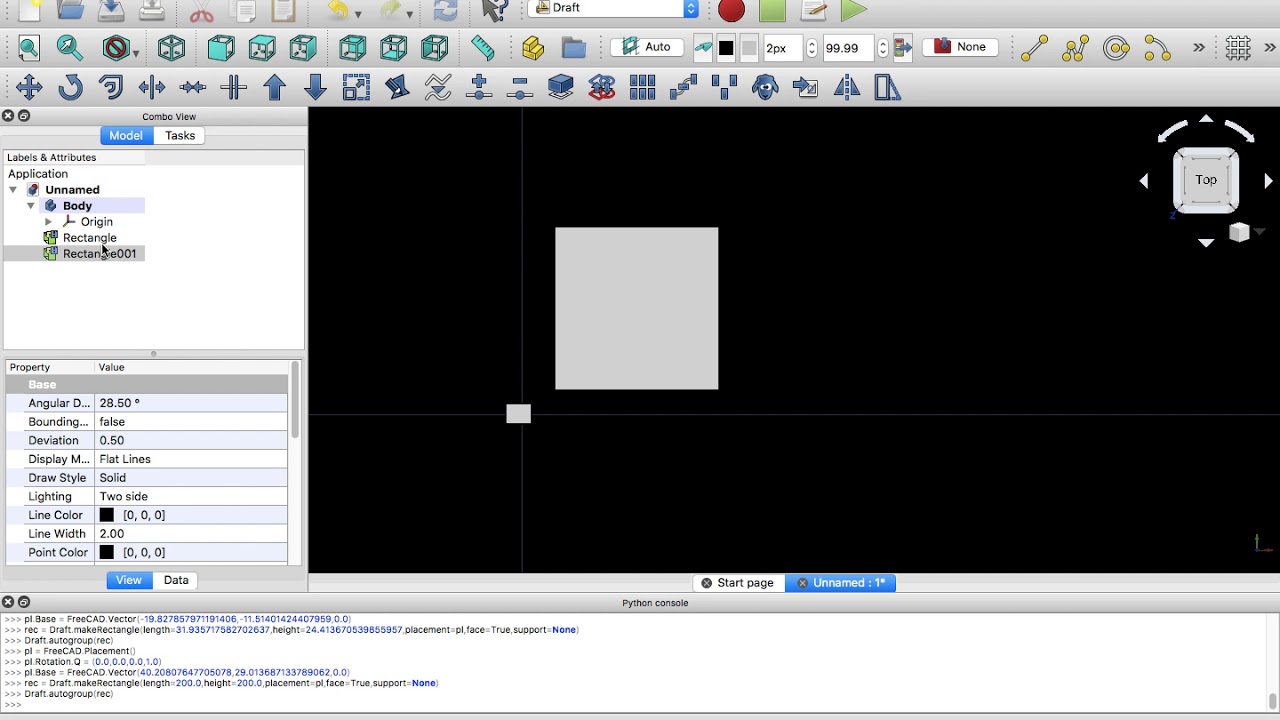Select the Draft Line tool
This screenshot has height=720, width=1280.
pos(1034,47)
